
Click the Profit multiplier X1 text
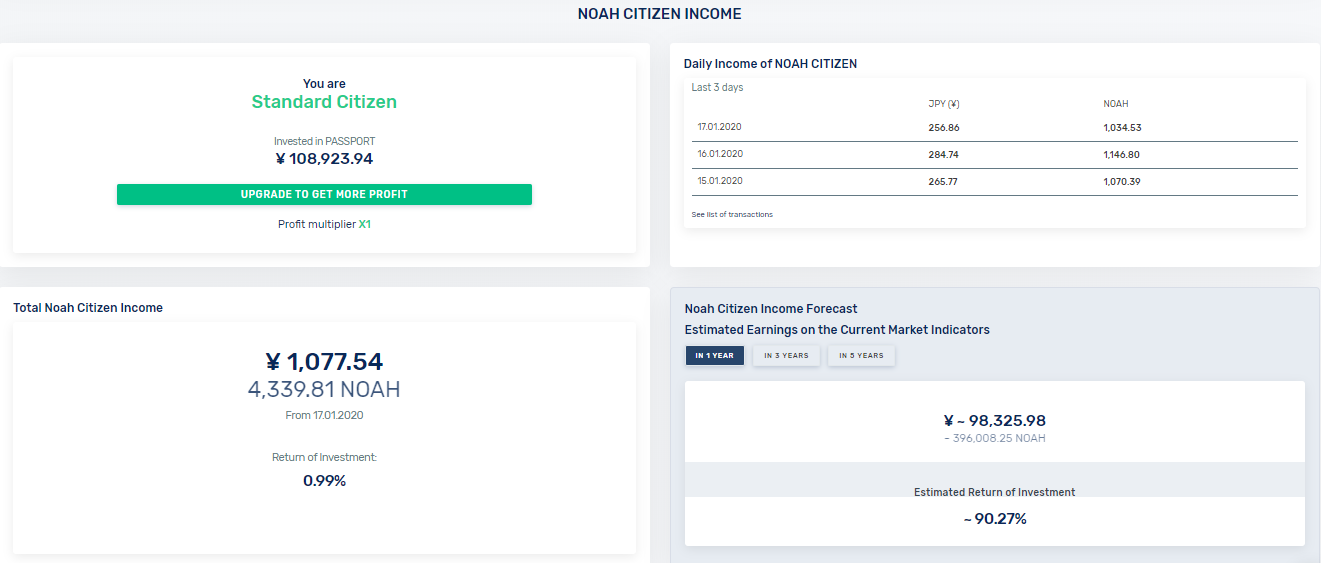point(324,224)
